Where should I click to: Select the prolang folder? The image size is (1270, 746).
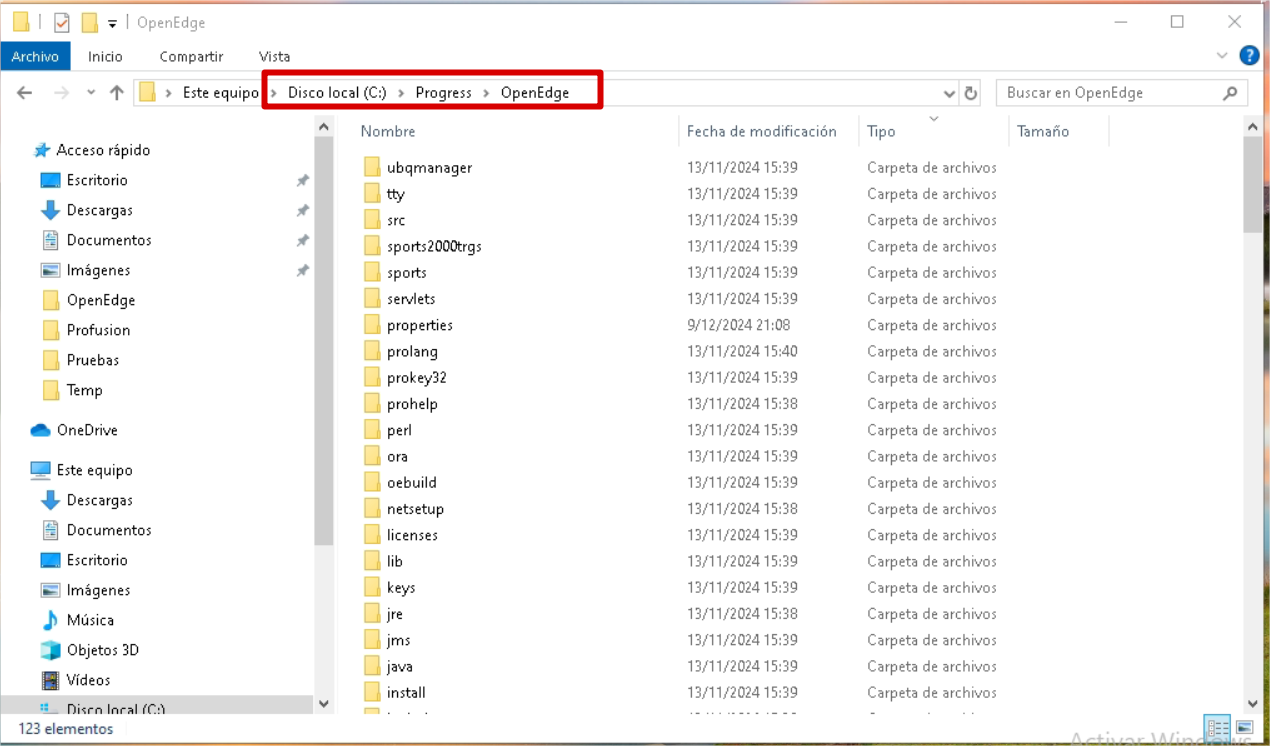click(412, 351)
